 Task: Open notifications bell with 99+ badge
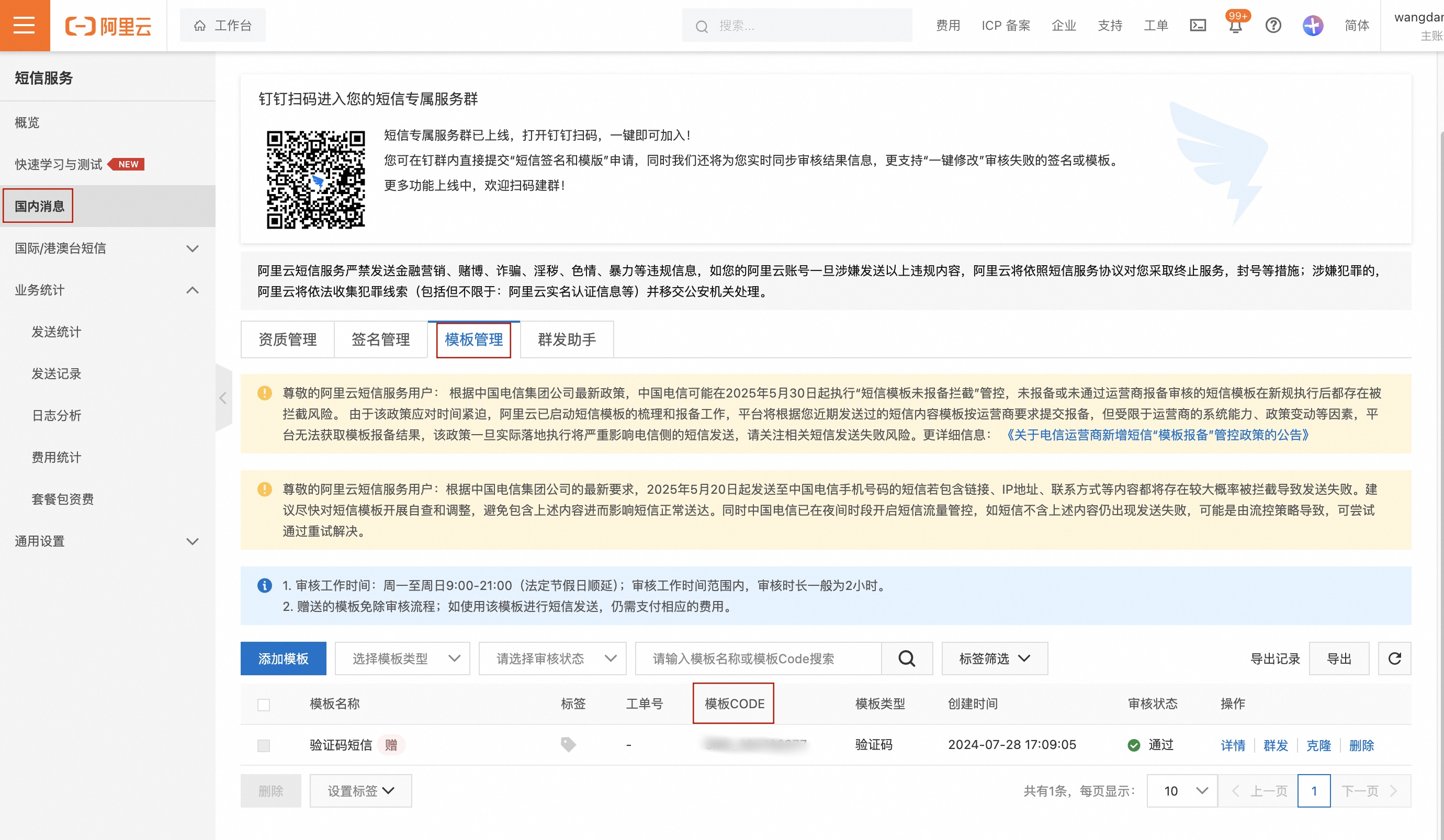coord(1235,25)
